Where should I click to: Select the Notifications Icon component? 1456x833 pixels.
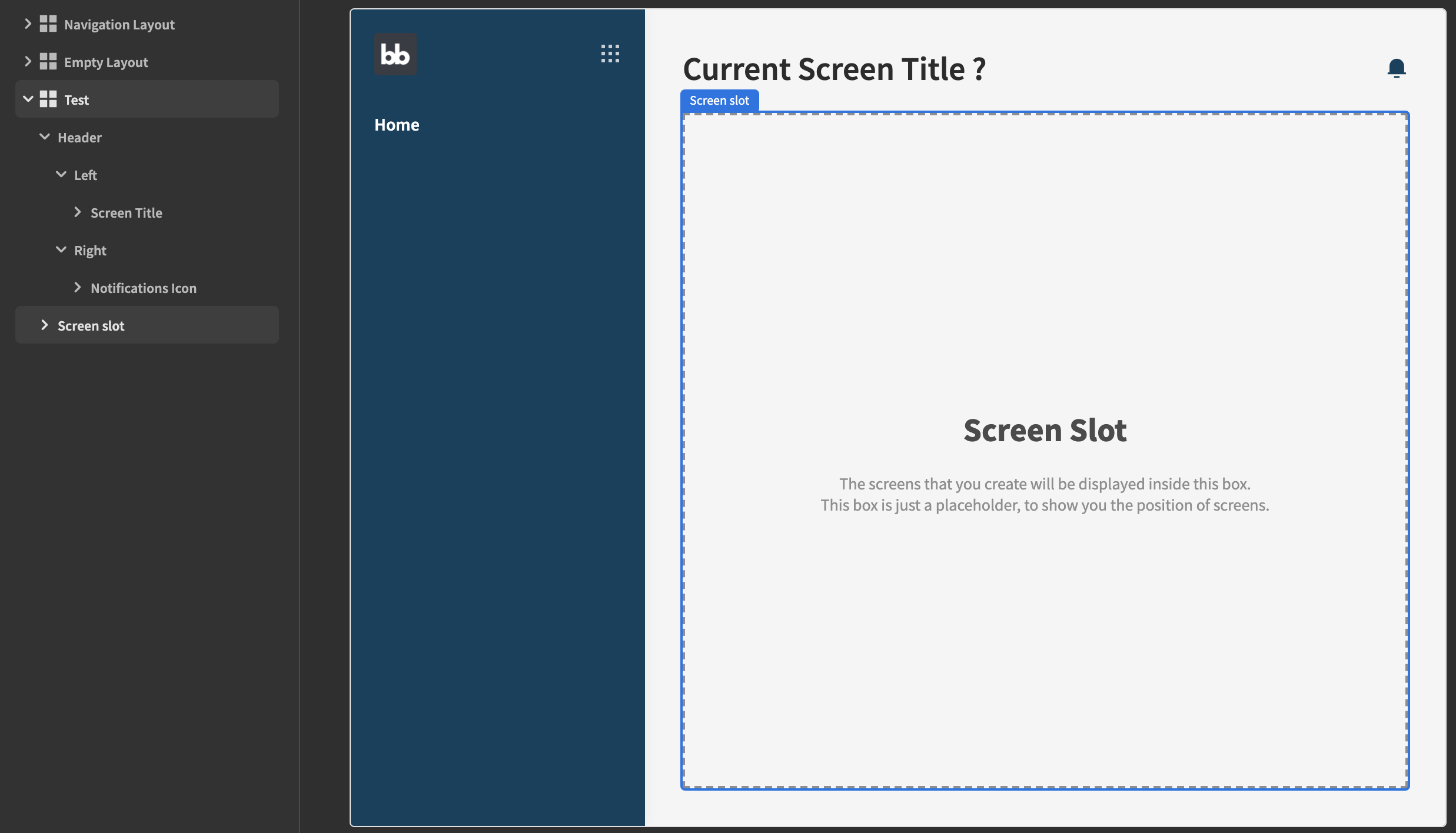pyautogui.click(x=144, y=288)
